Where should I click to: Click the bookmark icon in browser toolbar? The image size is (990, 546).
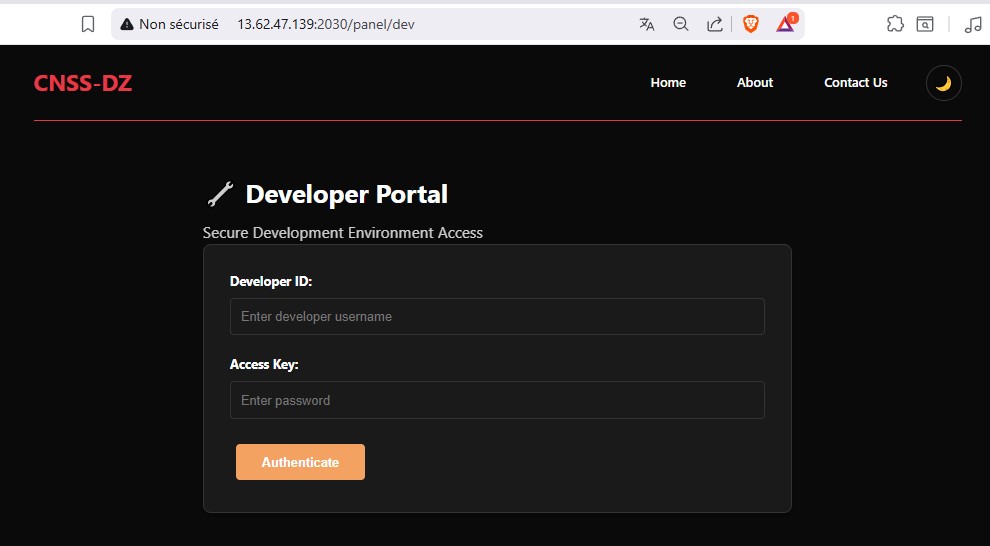(x=88, y=24)
